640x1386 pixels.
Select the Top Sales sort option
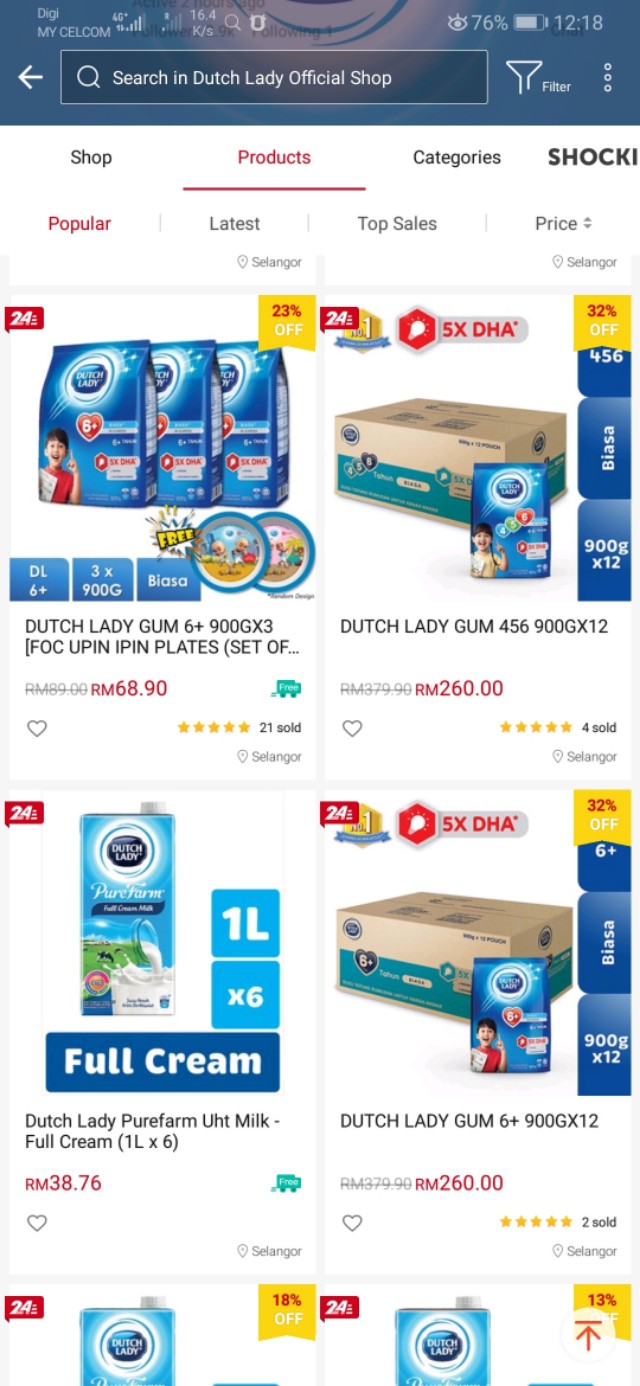click(x=397, y=223)
